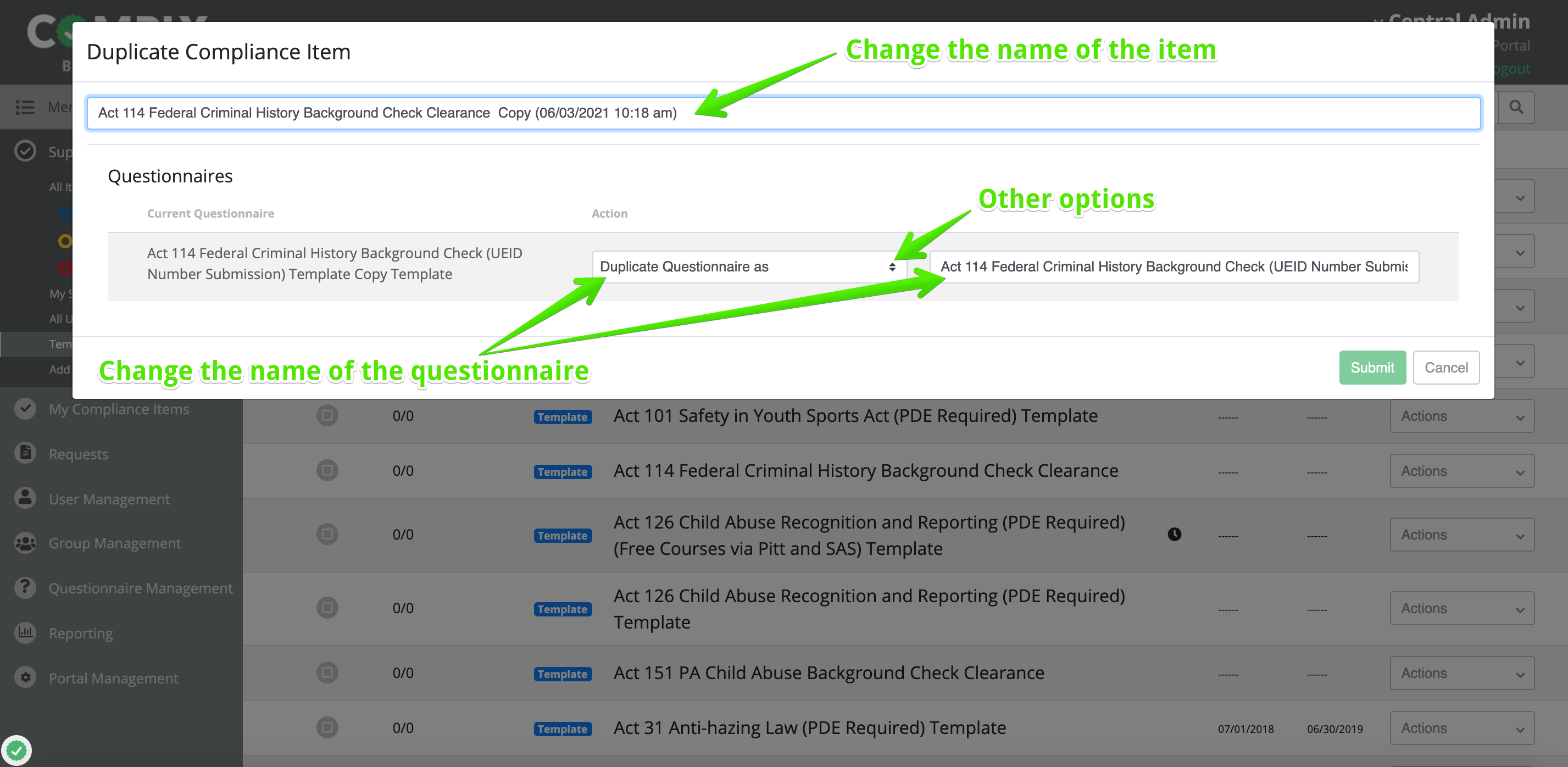1568x767 pixels.
Task: Select checkbox for Act 151 PA Child Abuse
Action: (327, 672)
